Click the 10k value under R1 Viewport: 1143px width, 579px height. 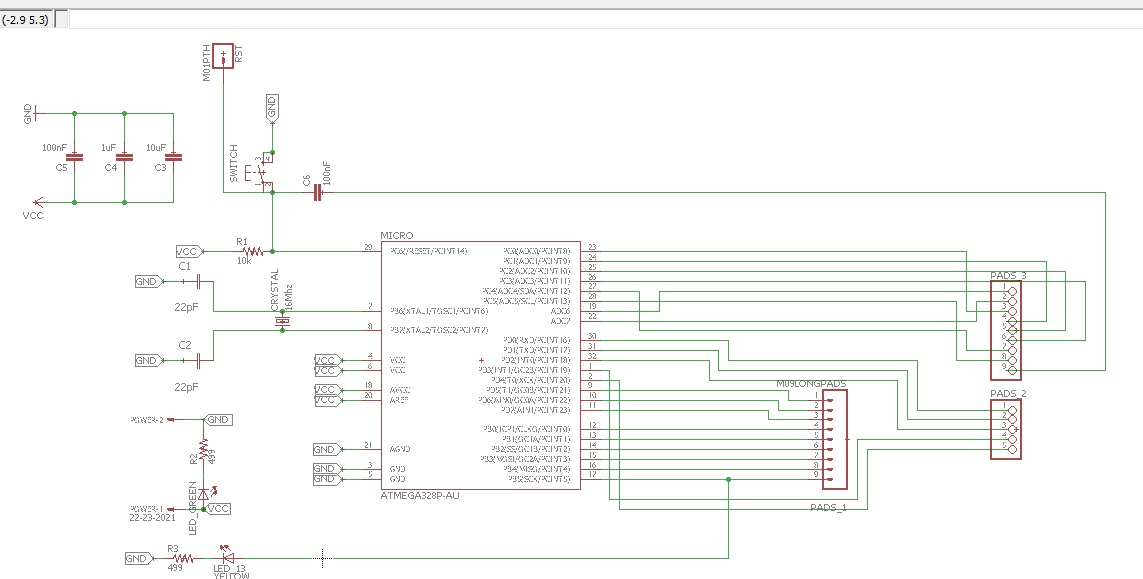(x=244, y=261)
